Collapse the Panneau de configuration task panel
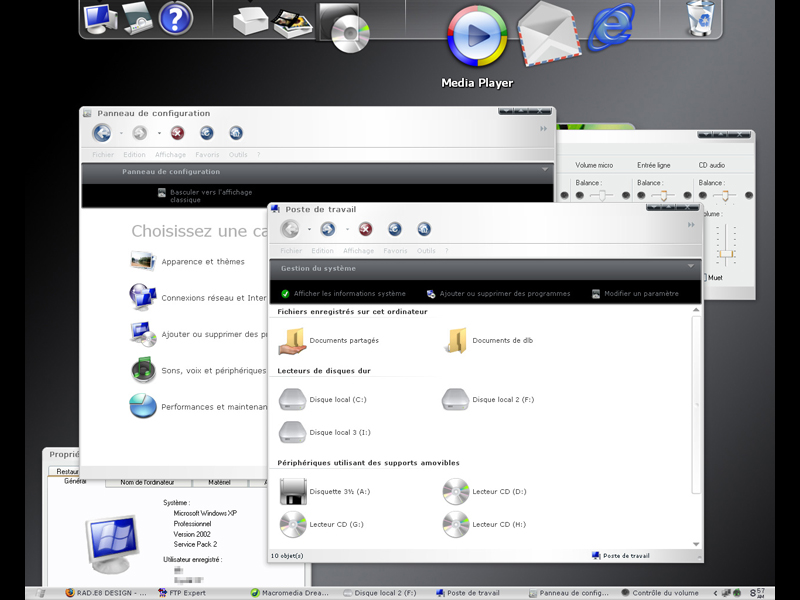The height and width of the screenshot is (600, 800). pos(544,169)
